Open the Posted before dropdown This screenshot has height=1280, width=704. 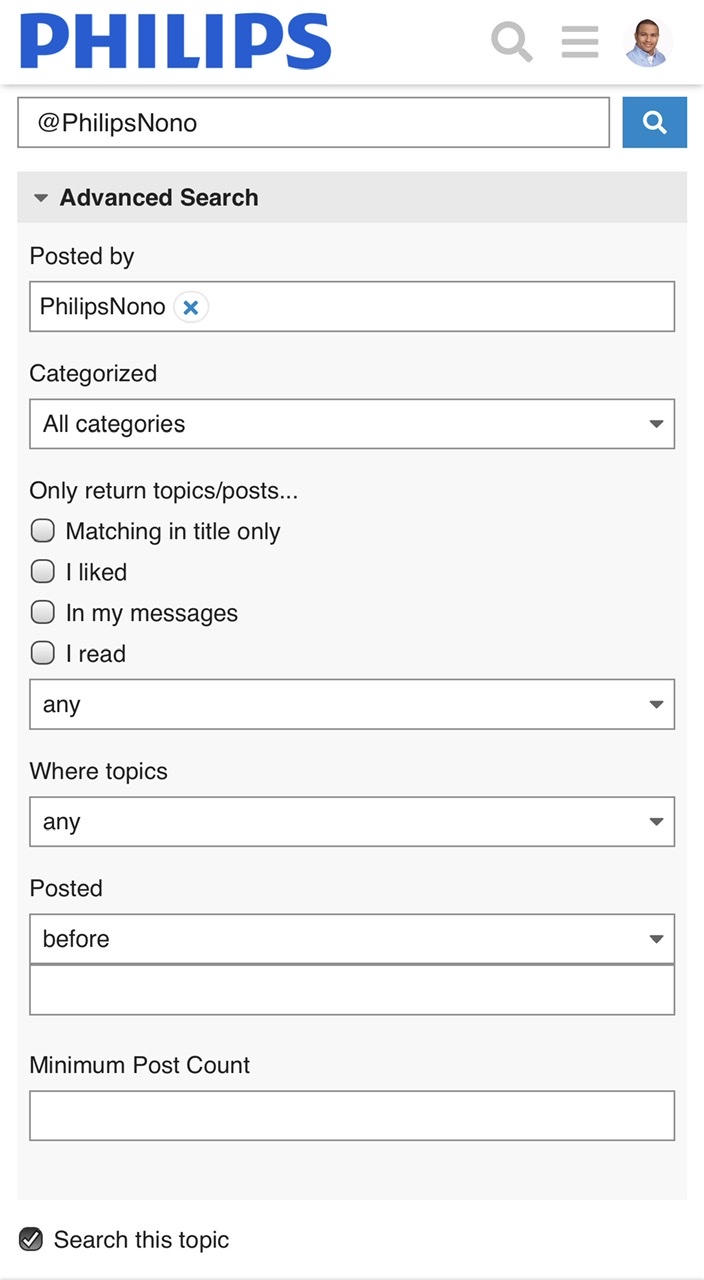click(x=352, y=939)
